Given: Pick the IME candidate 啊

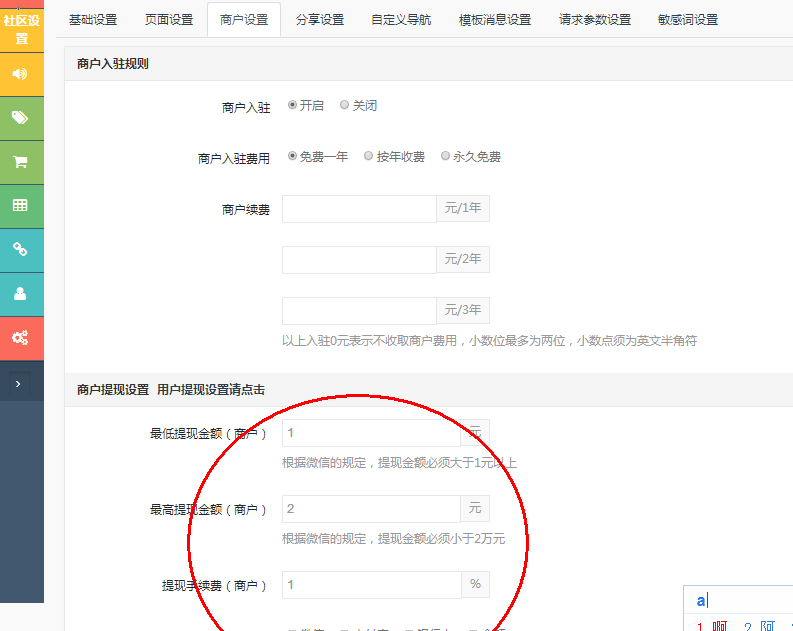Looking at the screenshot, I should (x=719, y=626).
